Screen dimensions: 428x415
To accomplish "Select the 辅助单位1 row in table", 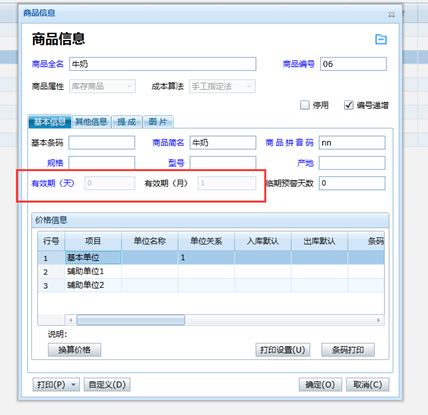I will coord(211,272).
